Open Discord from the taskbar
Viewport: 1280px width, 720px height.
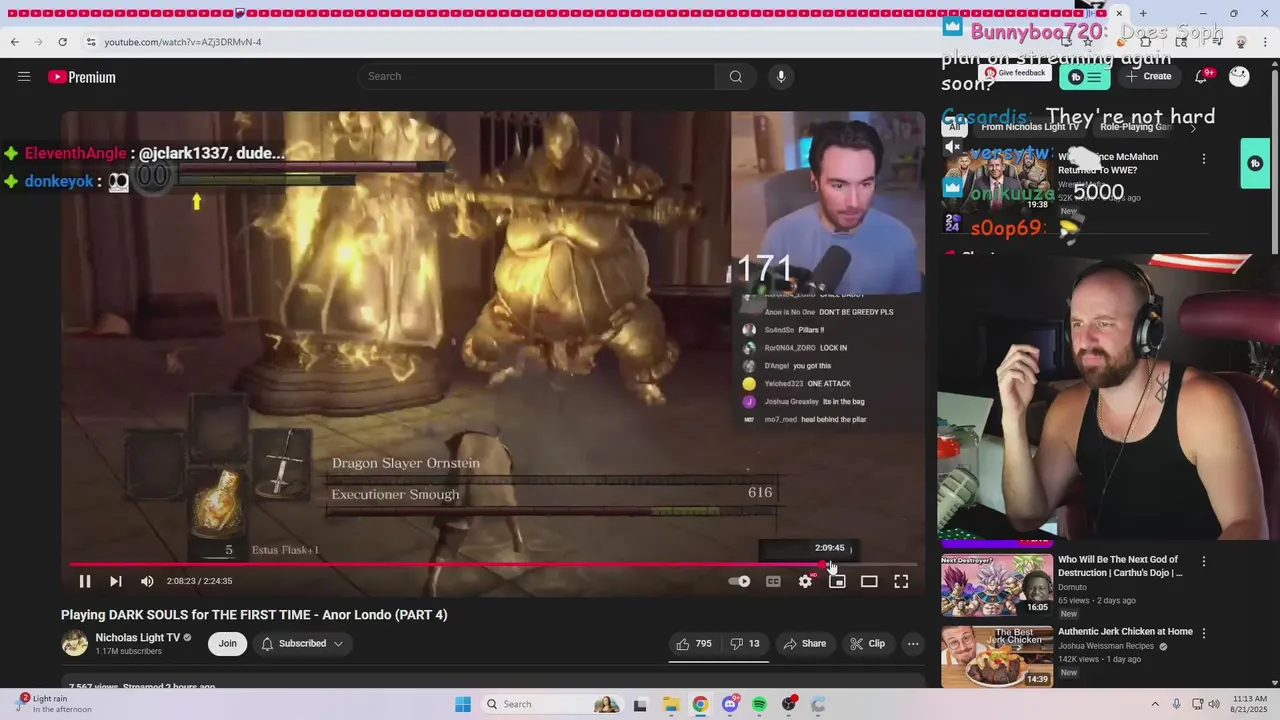730,704
